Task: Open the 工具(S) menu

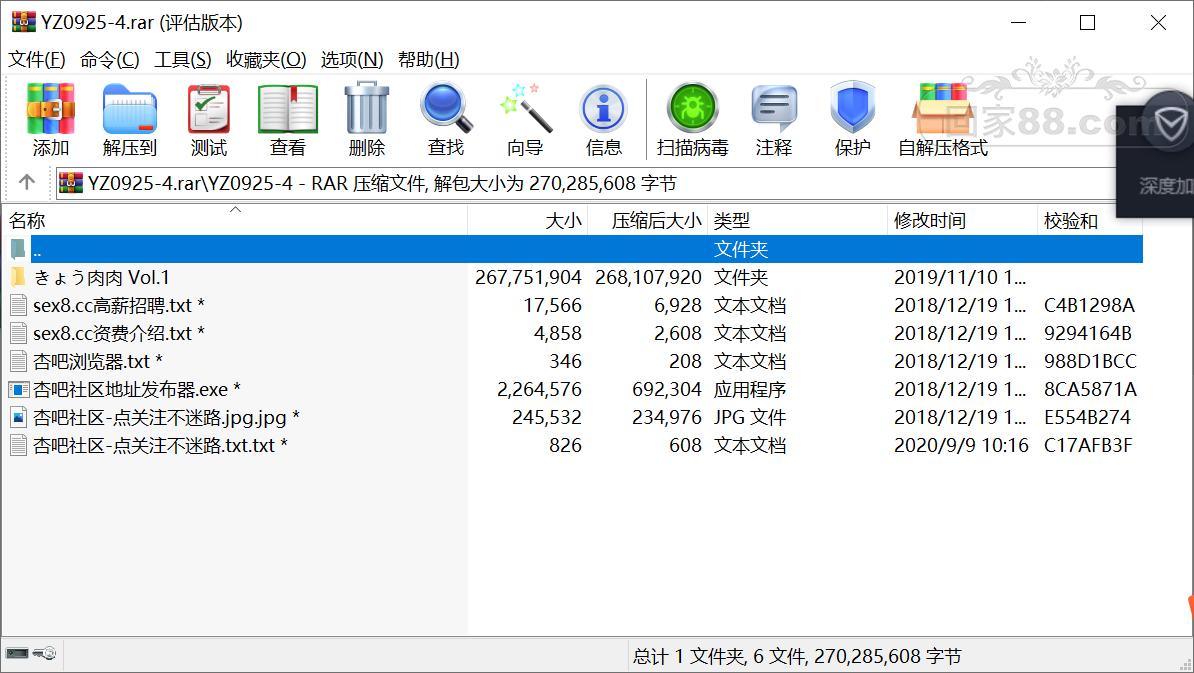Action: 183,59
